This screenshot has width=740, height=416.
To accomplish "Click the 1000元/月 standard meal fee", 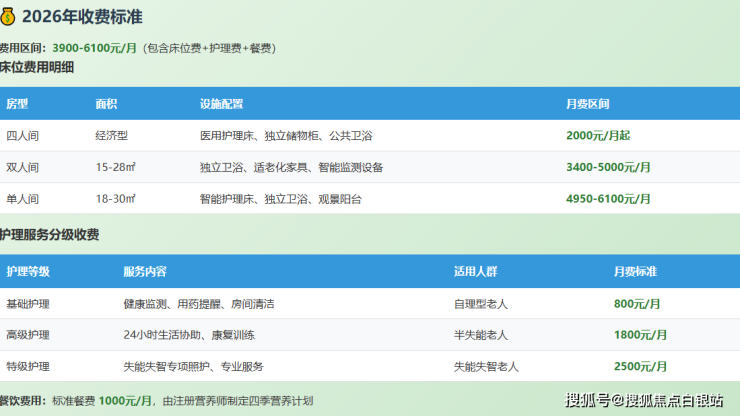I will [125, 400].
